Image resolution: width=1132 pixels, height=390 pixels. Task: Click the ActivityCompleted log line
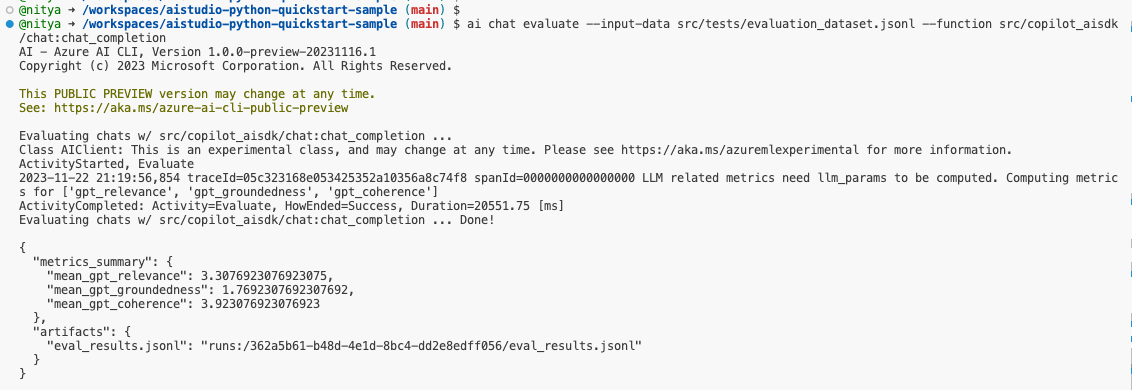click(291, 206)
